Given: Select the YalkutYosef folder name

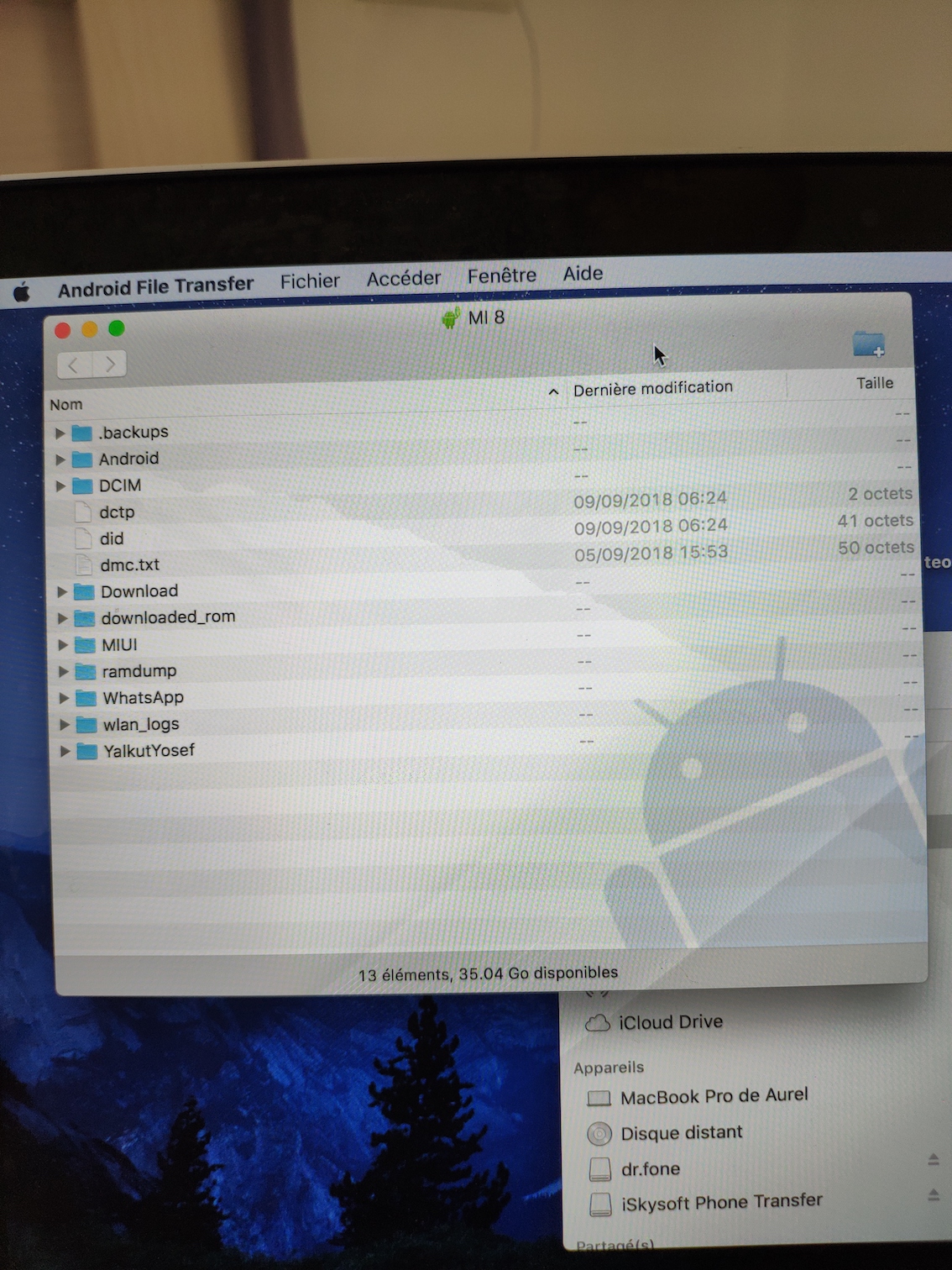Looking at the screenshot, I should pyautogui.click(x=149, y=751).
